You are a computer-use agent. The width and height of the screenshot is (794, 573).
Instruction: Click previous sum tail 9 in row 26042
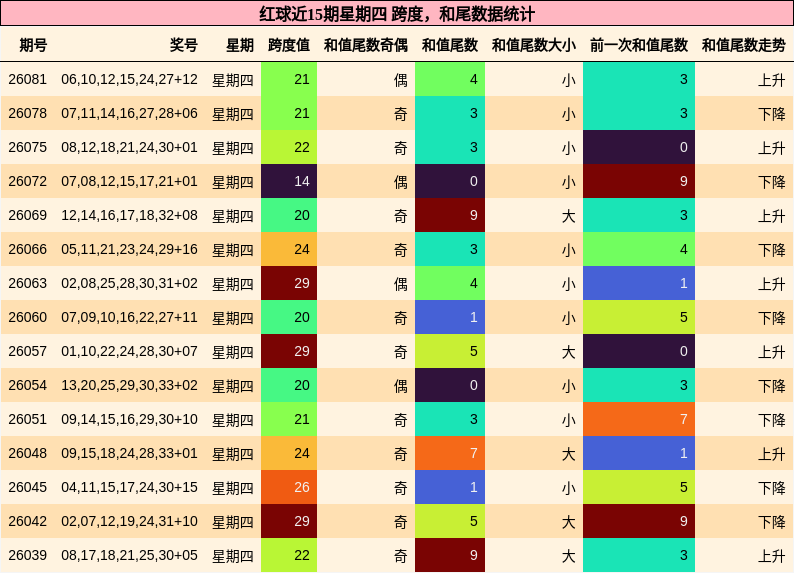click(x=639, y=521)
